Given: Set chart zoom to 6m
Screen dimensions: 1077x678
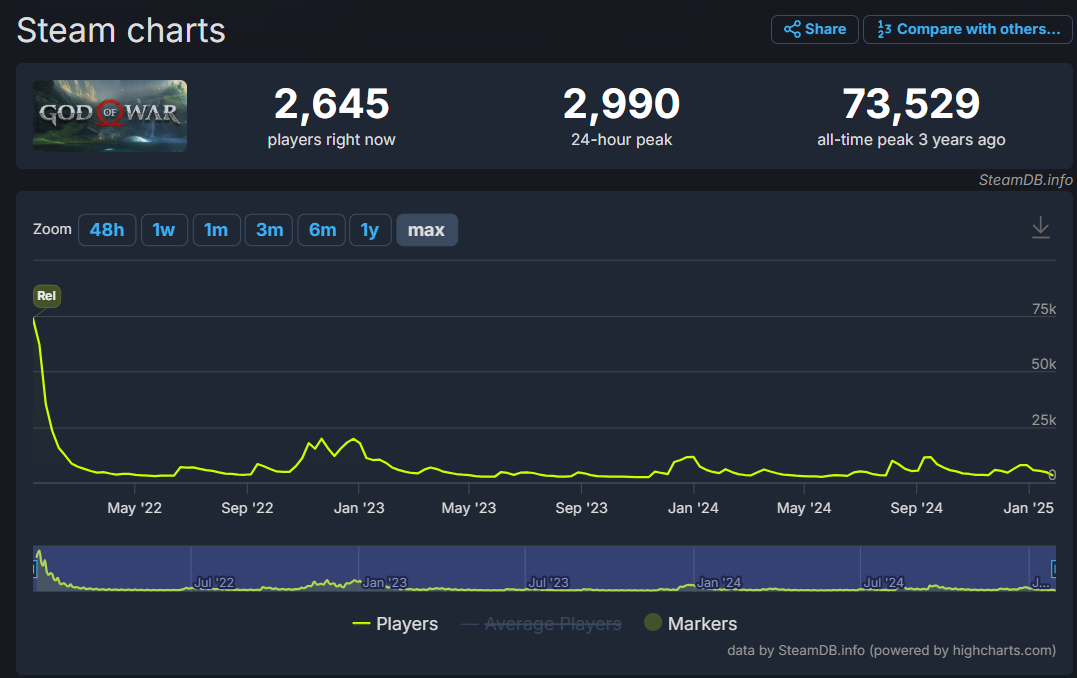Looking at the screenshot, I should [x=322, y=230].
